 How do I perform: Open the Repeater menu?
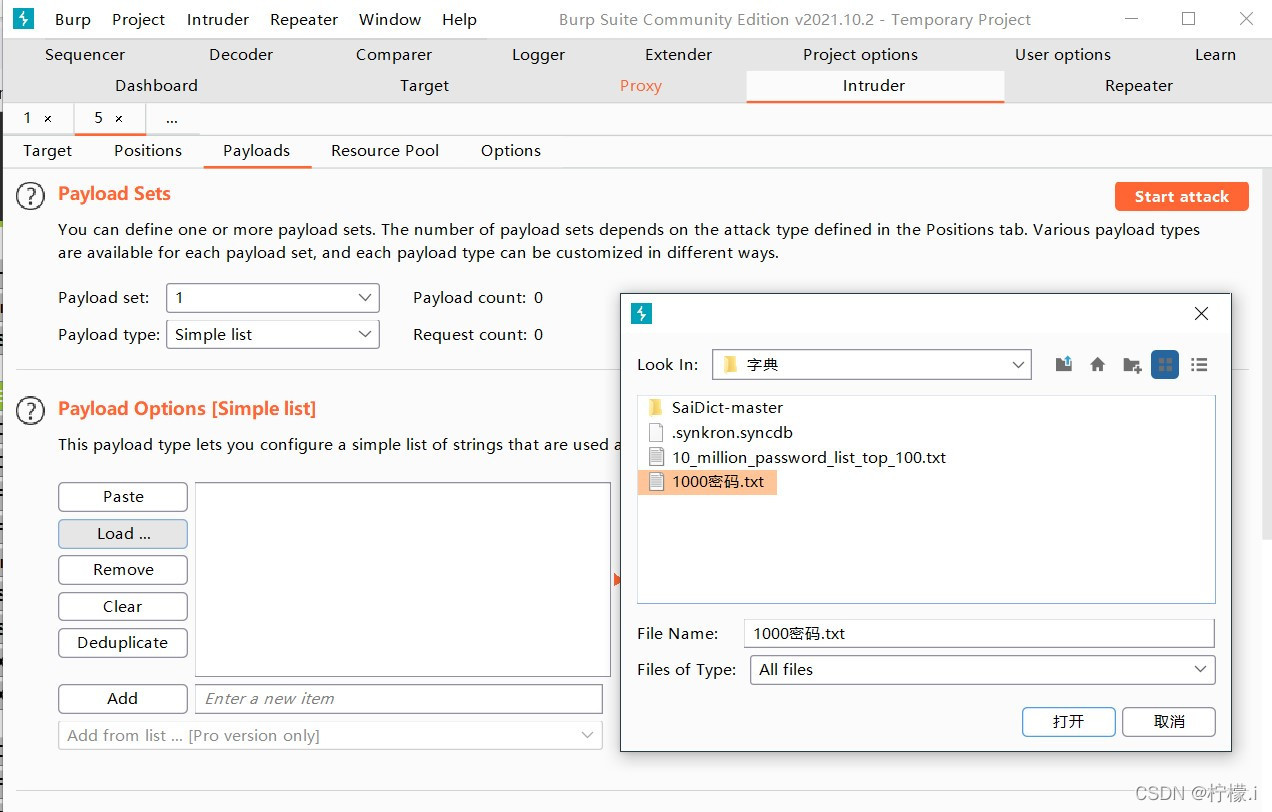(304, 19)
